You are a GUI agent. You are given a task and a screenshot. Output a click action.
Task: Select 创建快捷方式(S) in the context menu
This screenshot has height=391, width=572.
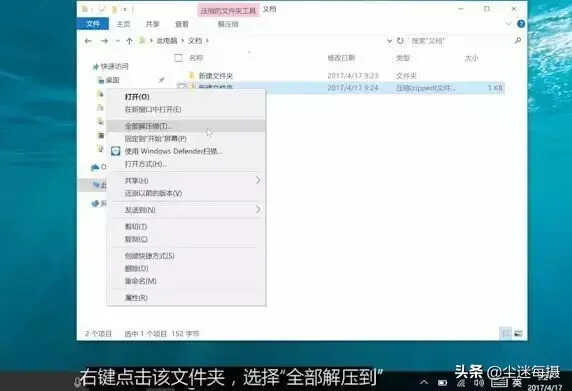(150, 256)
